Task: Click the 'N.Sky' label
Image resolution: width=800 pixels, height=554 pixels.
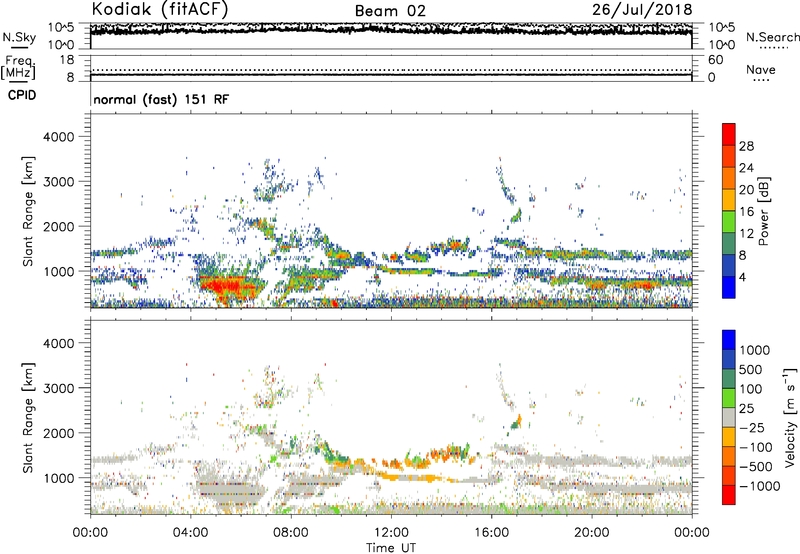Action: pos(19,37)
